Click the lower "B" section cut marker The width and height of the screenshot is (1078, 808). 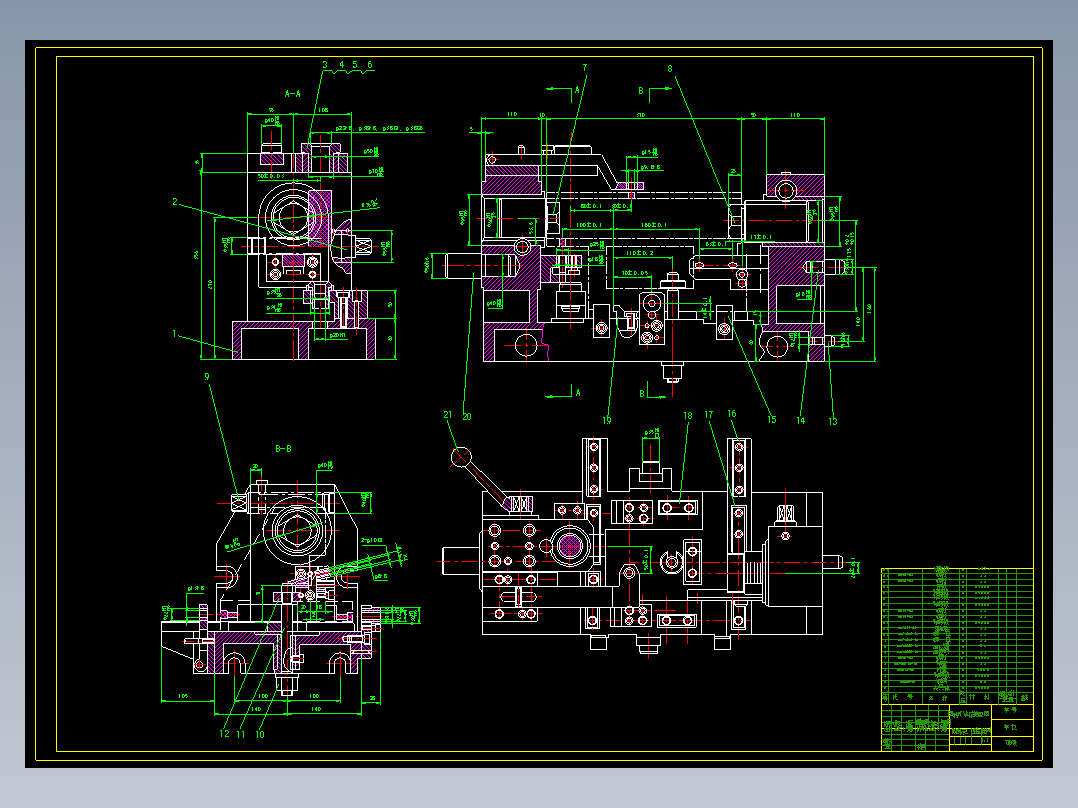(x=642, y=393)
